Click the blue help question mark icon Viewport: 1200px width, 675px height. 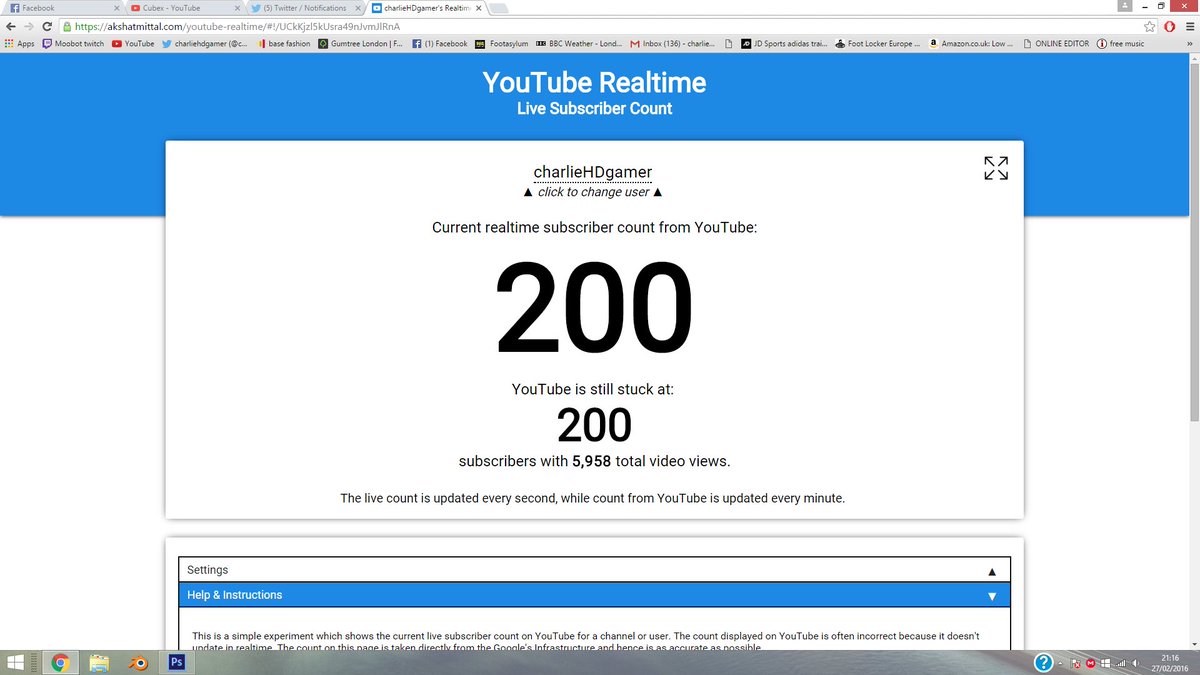1043,662
